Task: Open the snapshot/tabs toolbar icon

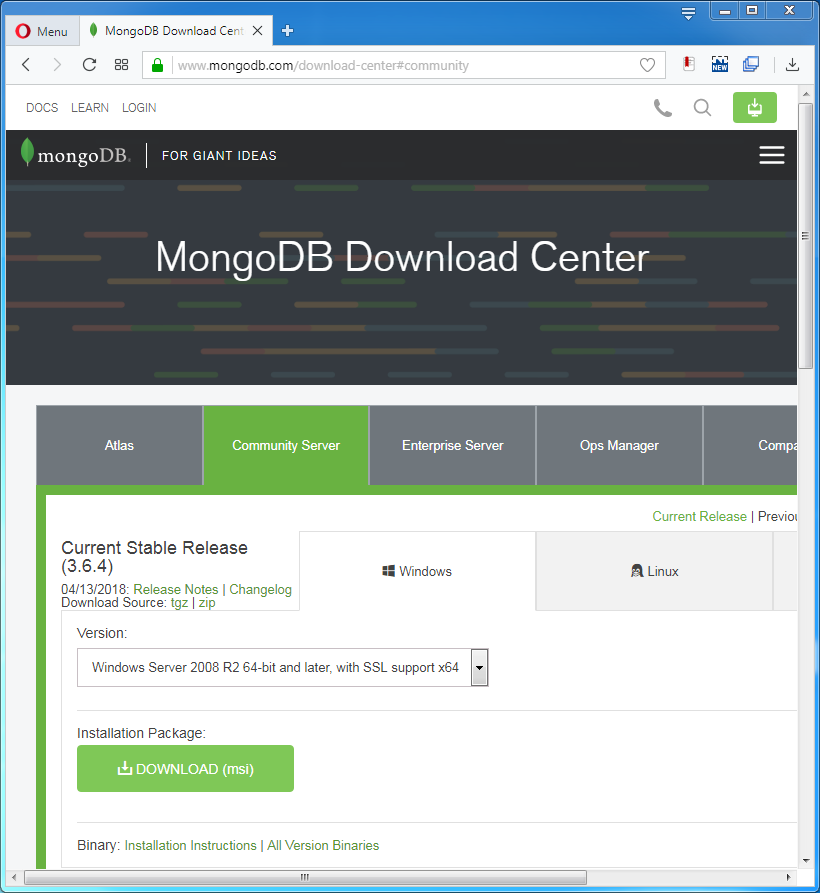Action: [751, 64]
